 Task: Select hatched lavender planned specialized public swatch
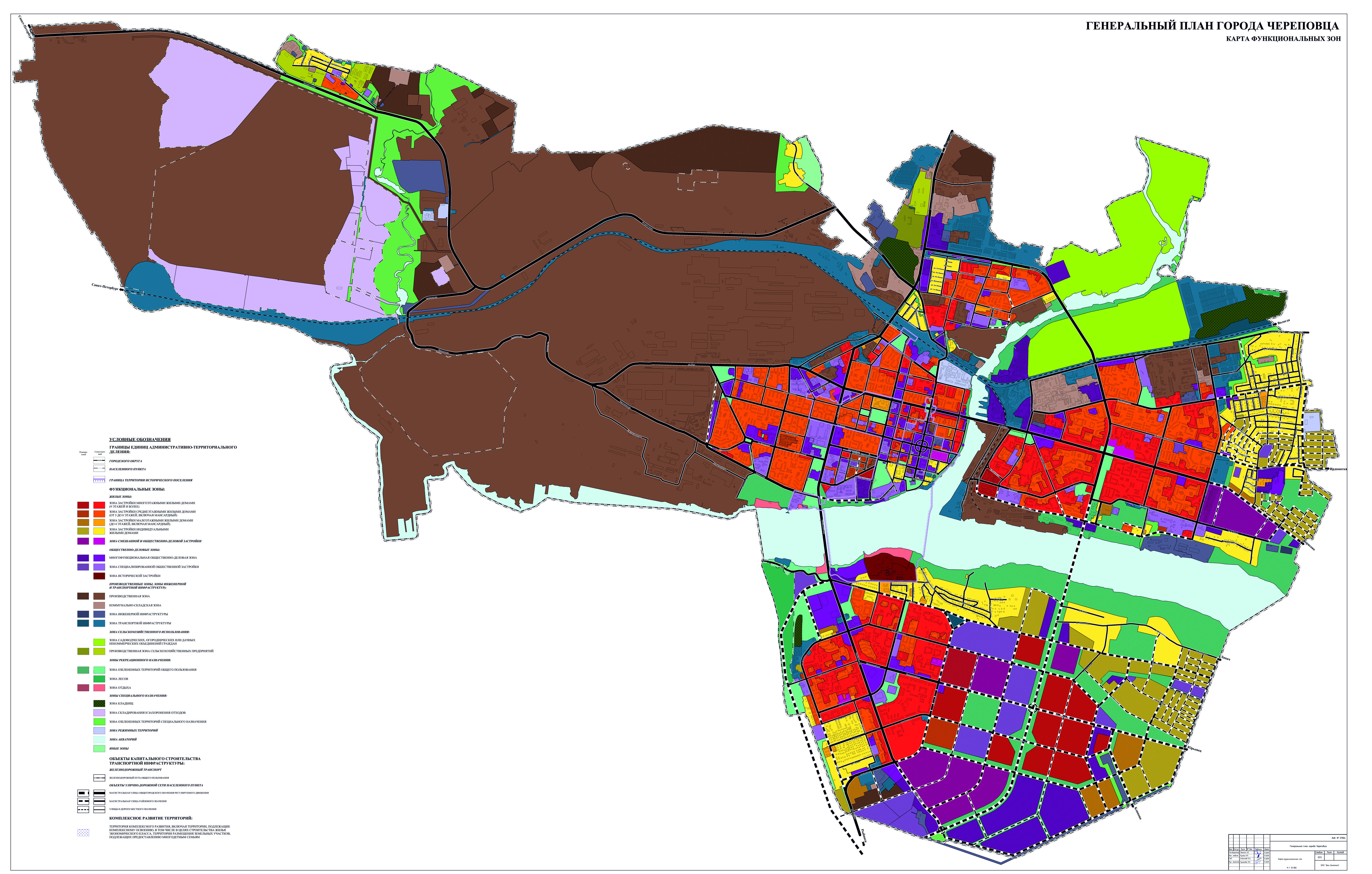tap(83, 567)
